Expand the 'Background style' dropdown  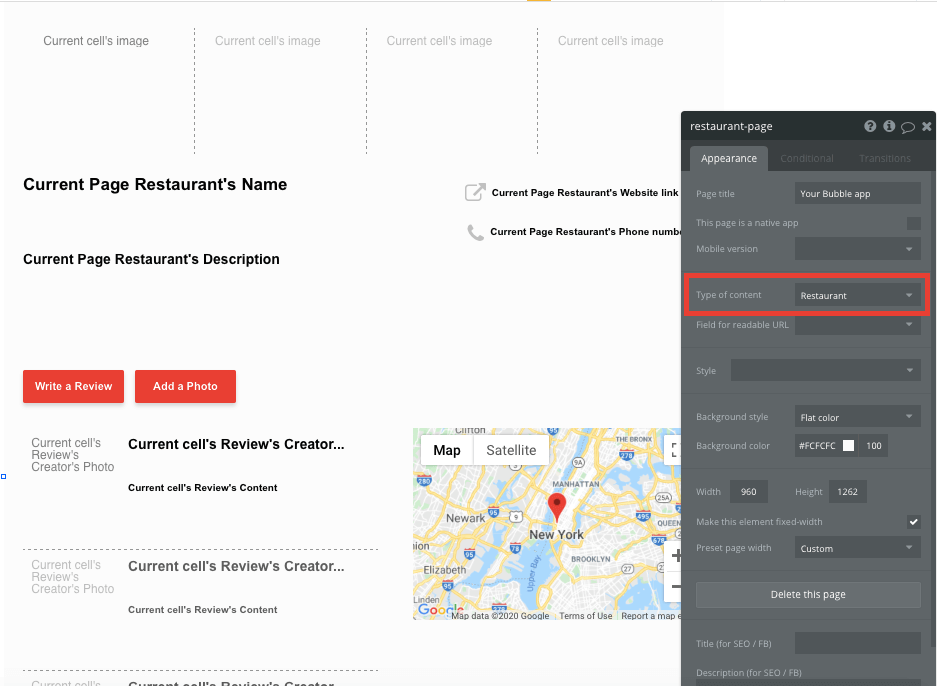pos(857,415)
